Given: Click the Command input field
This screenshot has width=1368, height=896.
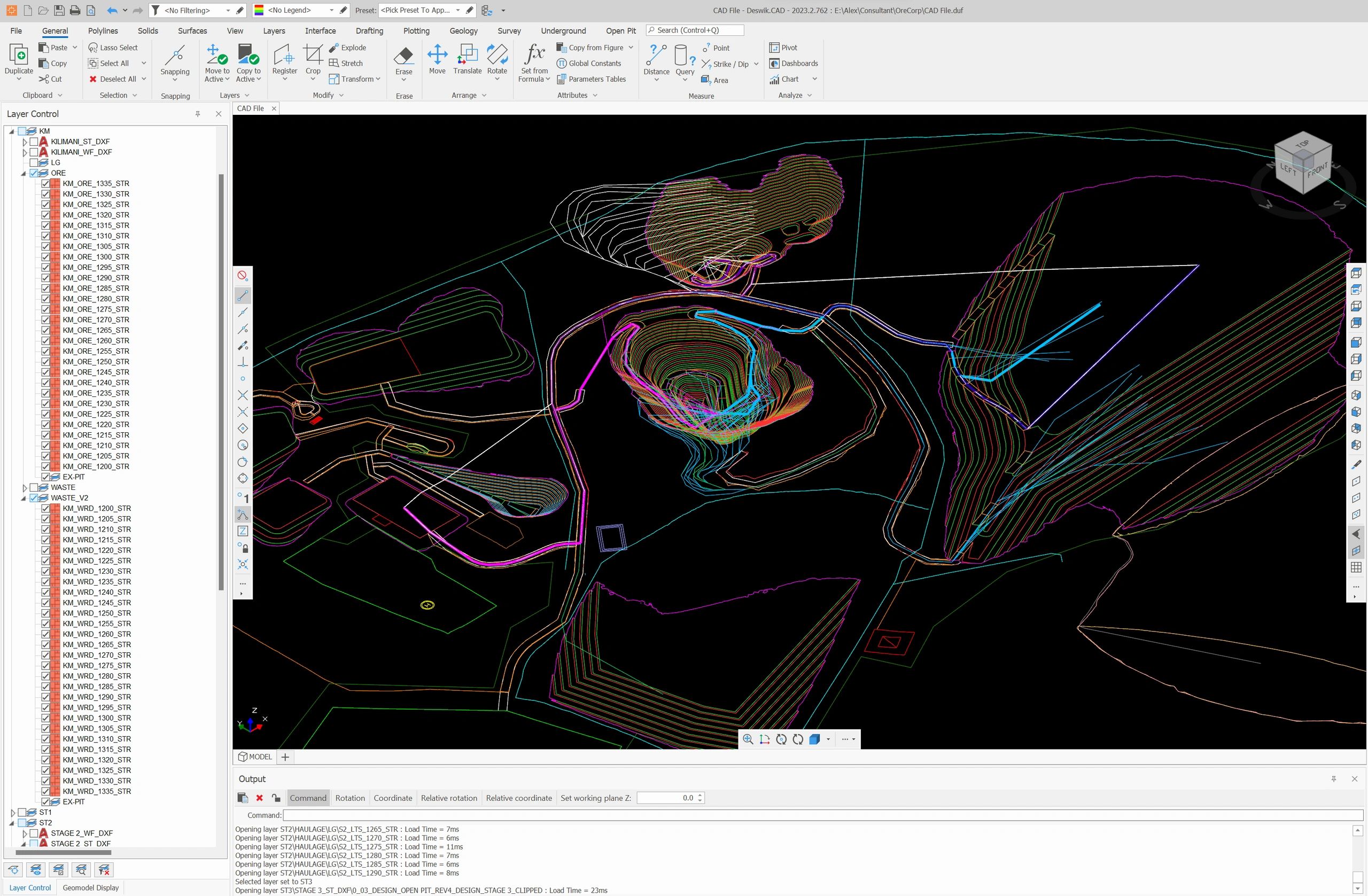Looking at the screenshot, I should coord(822,815).
